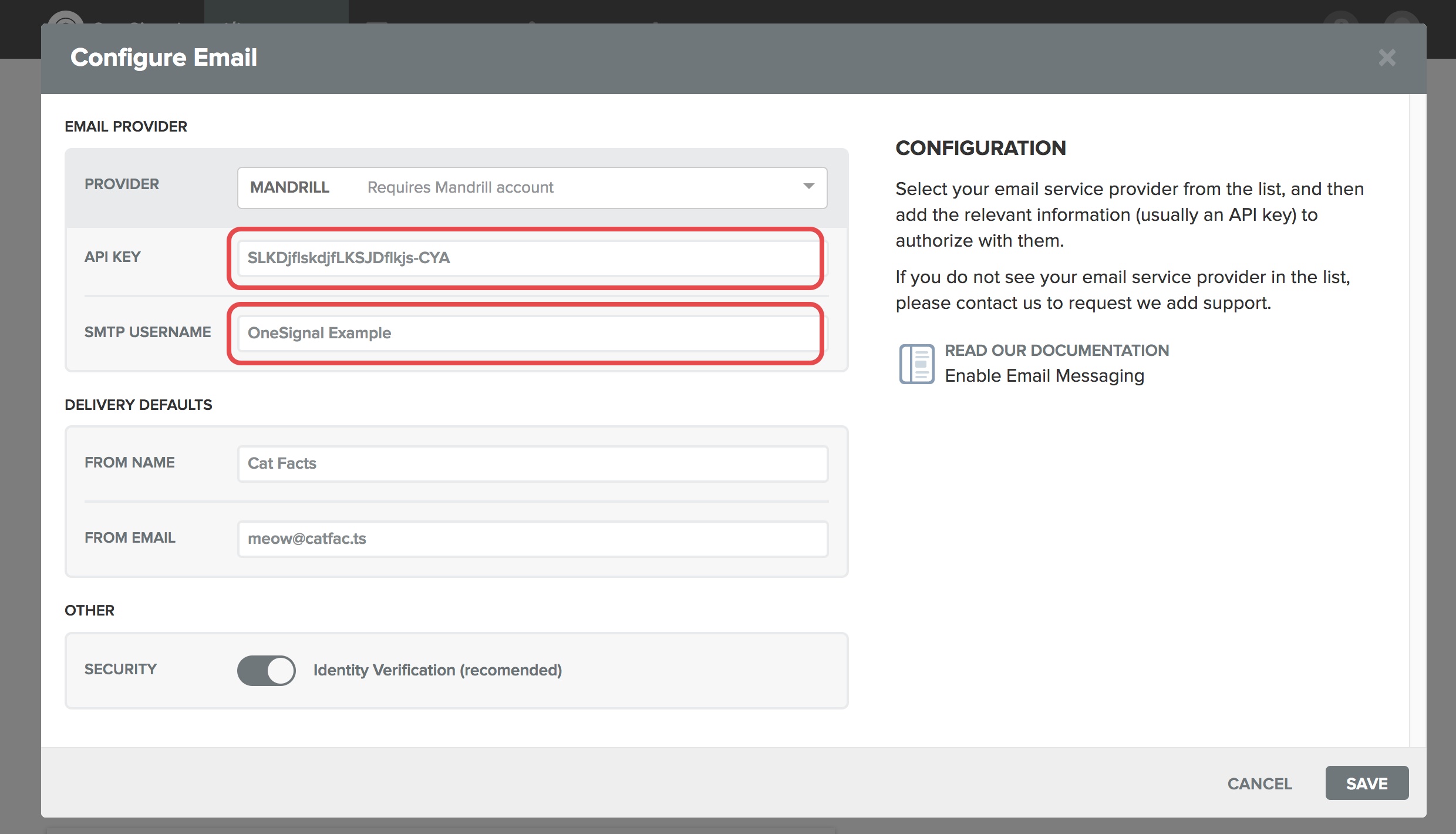Click the Configuration heading text
Screen dimensions: 1456x834
pyautogui.click(x=980, y=148)
